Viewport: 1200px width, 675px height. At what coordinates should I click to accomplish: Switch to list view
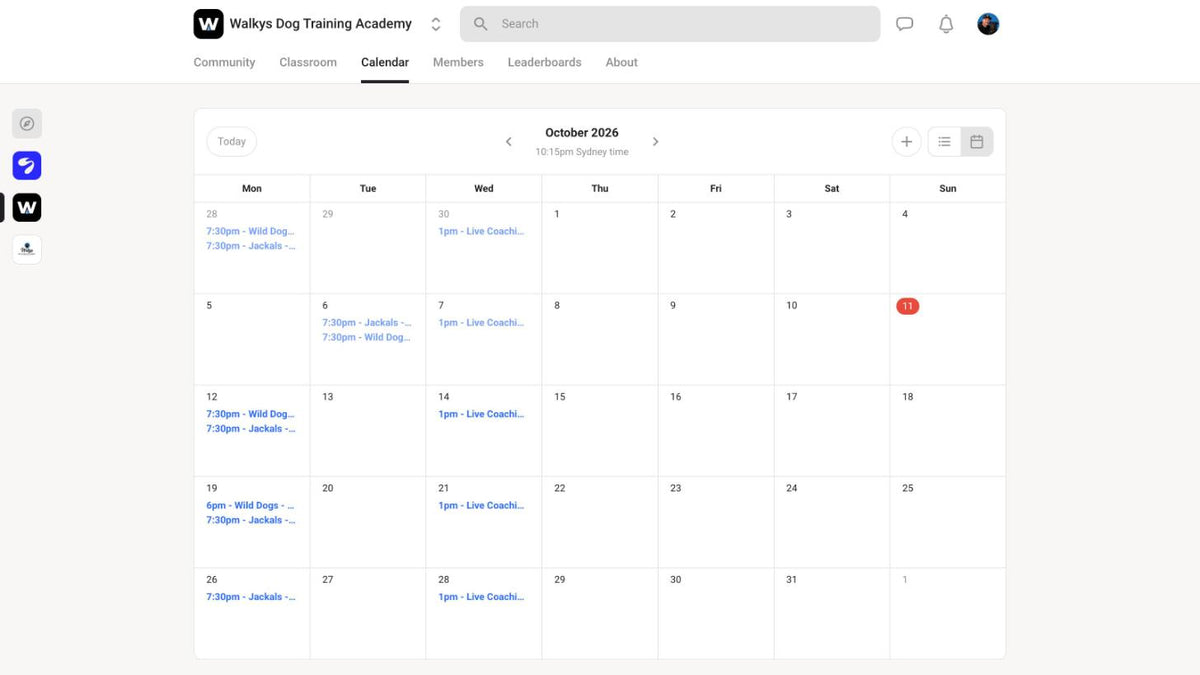pyautogui.click(x=944, y=142)
